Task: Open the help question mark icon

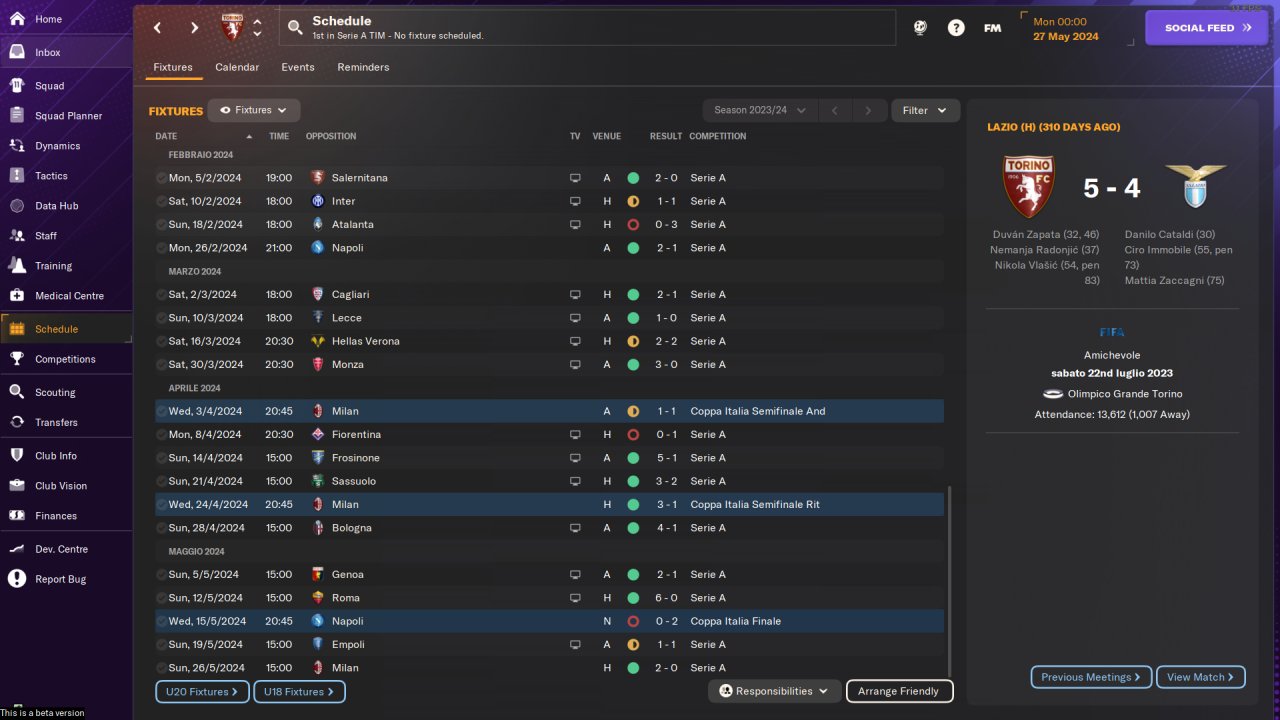Action: (956, 28)
